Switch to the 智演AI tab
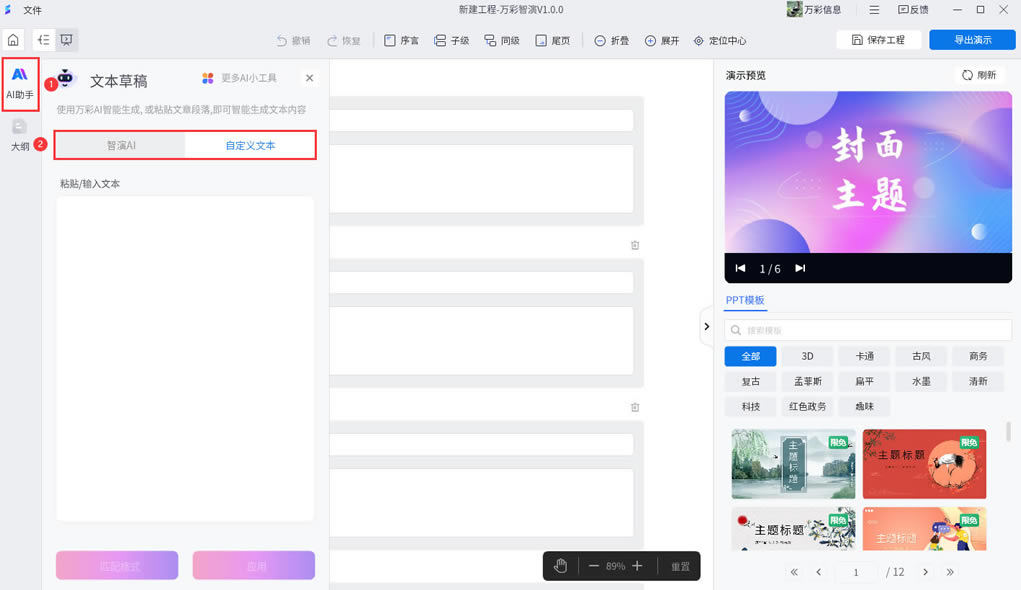The height and width of the screenshot is (590, 1021). tap(121, 145)
